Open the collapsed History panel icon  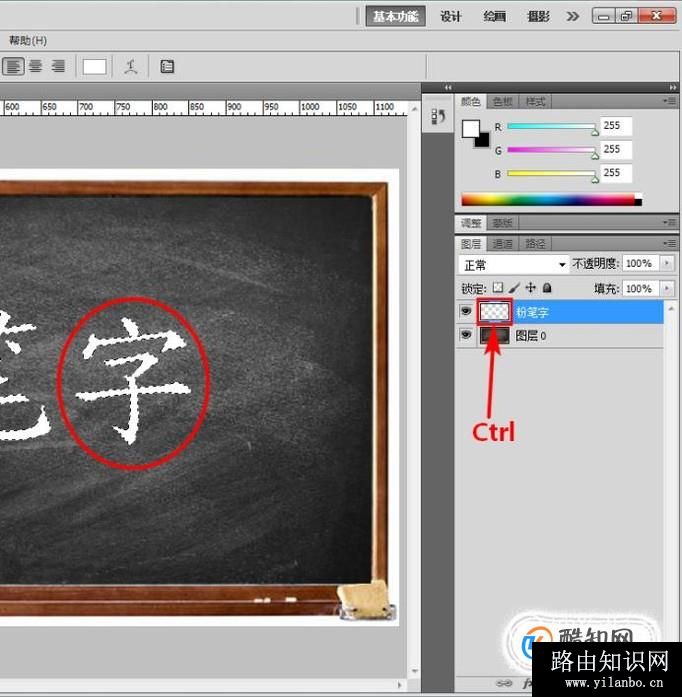(x=437, y=117)
